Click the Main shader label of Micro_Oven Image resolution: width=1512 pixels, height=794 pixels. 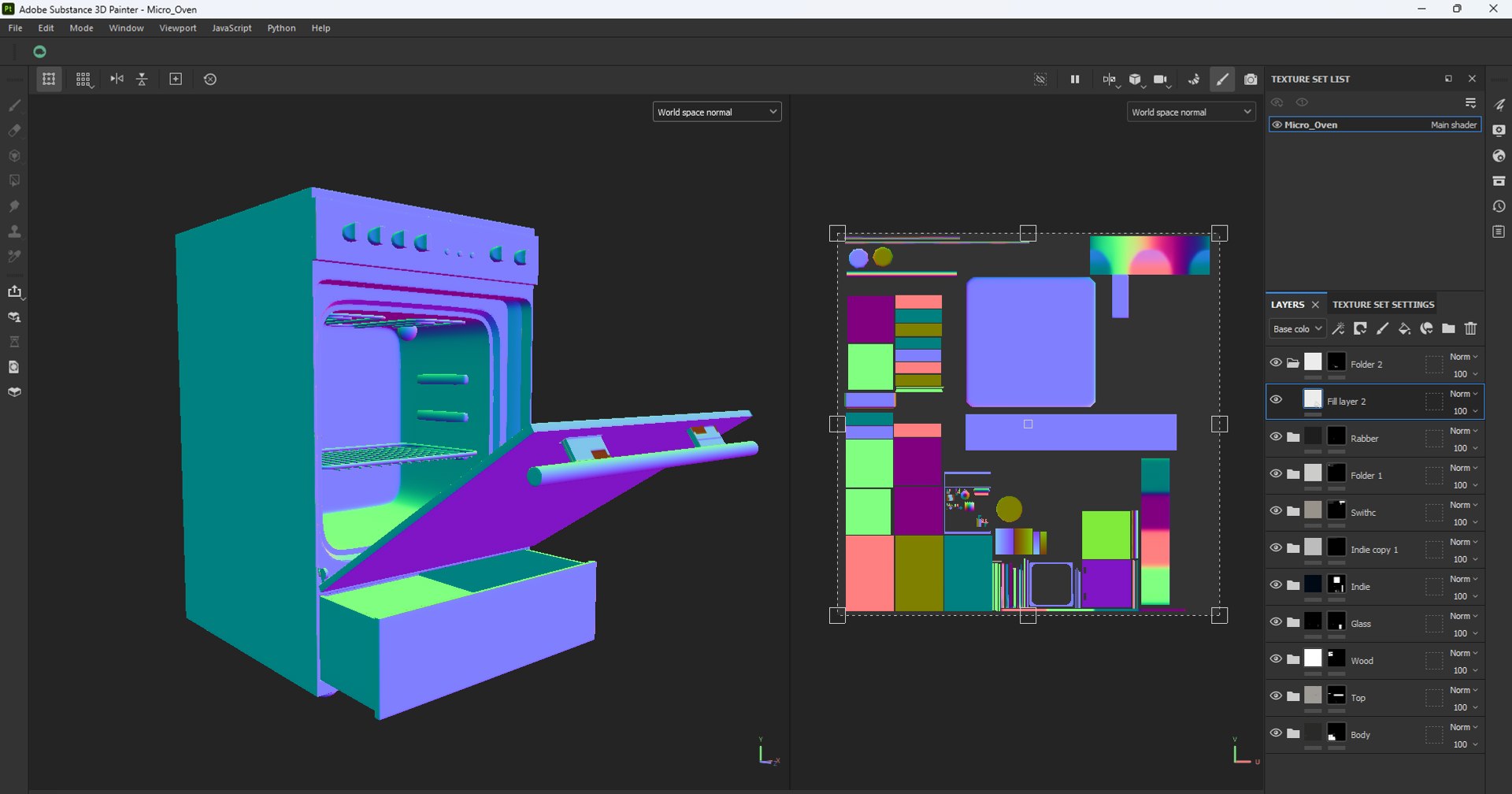click(1454, 124)
